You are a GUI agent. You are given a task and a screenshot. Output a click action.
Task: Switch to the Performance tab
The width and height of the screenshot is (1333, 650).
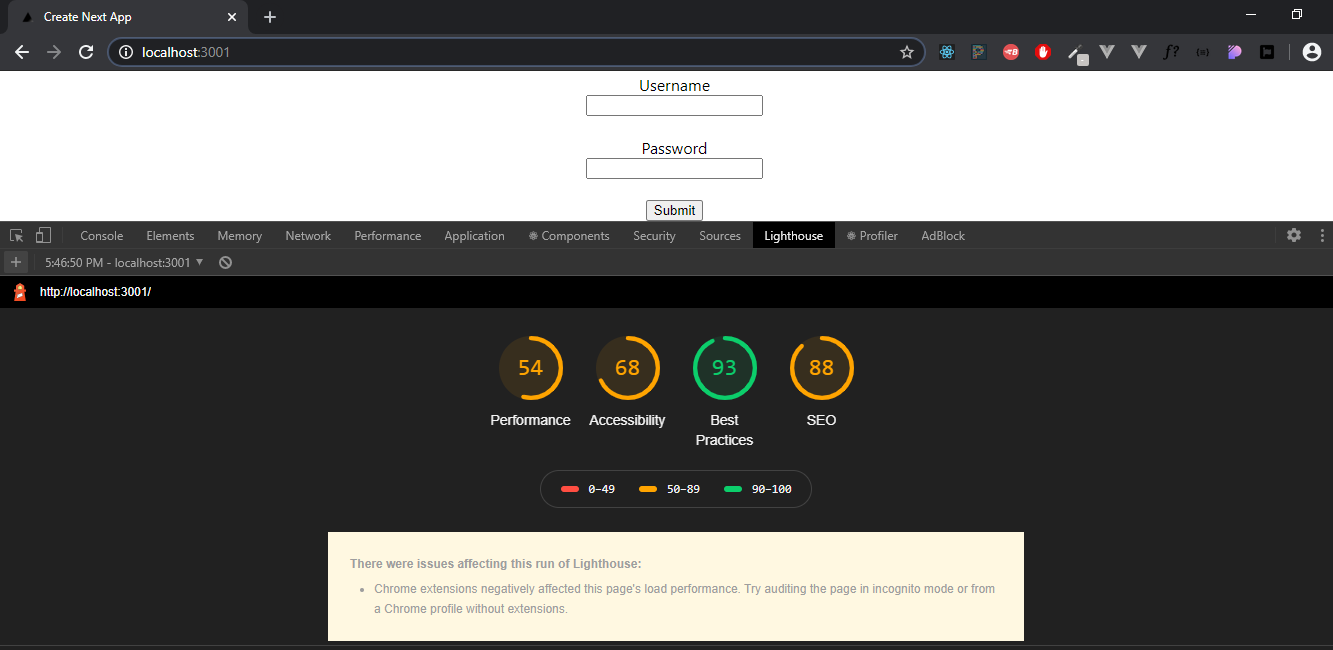[x=388, y=236]
